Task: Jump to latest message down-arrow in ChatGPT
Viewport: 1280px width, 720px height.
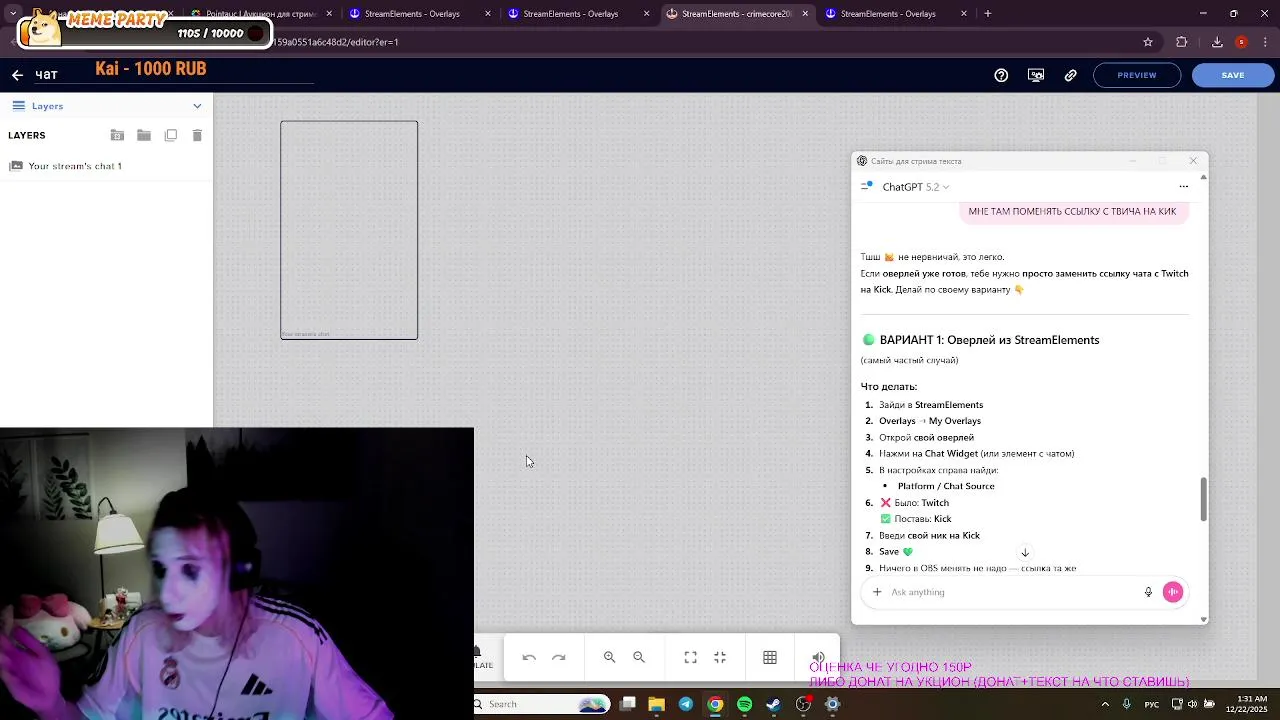Action: click(1025, 552)
